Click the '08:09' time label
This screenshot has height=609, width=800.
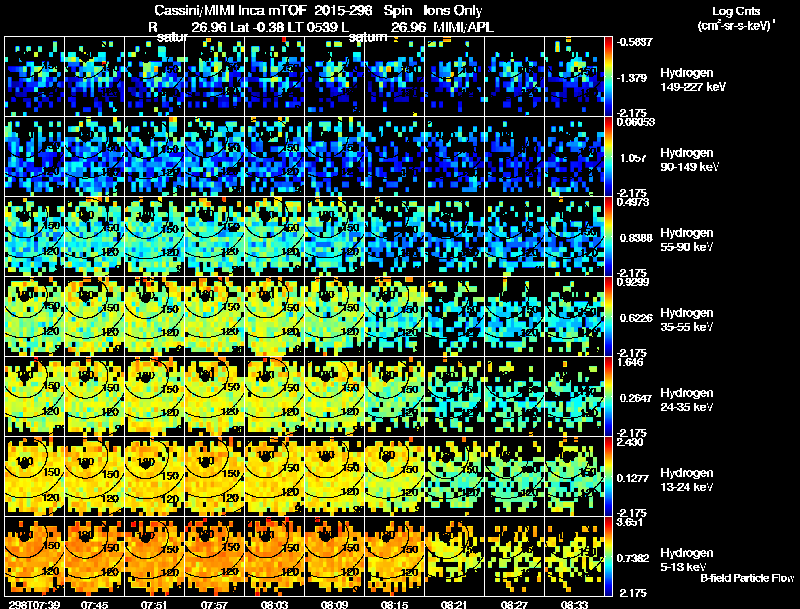(334, 604)
